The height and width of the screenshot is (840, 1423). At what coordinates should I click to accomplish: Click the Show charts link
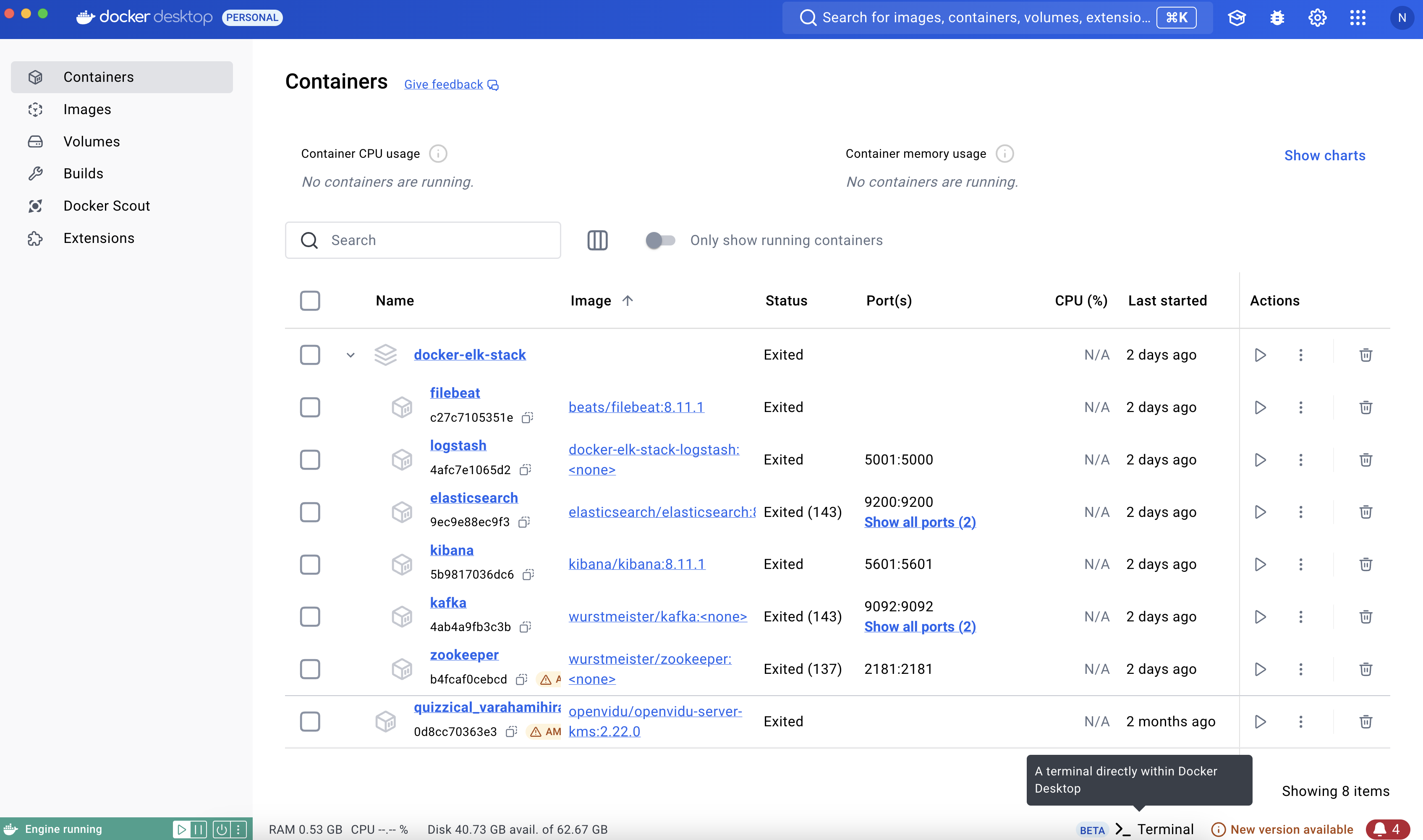click(1324, 156)
